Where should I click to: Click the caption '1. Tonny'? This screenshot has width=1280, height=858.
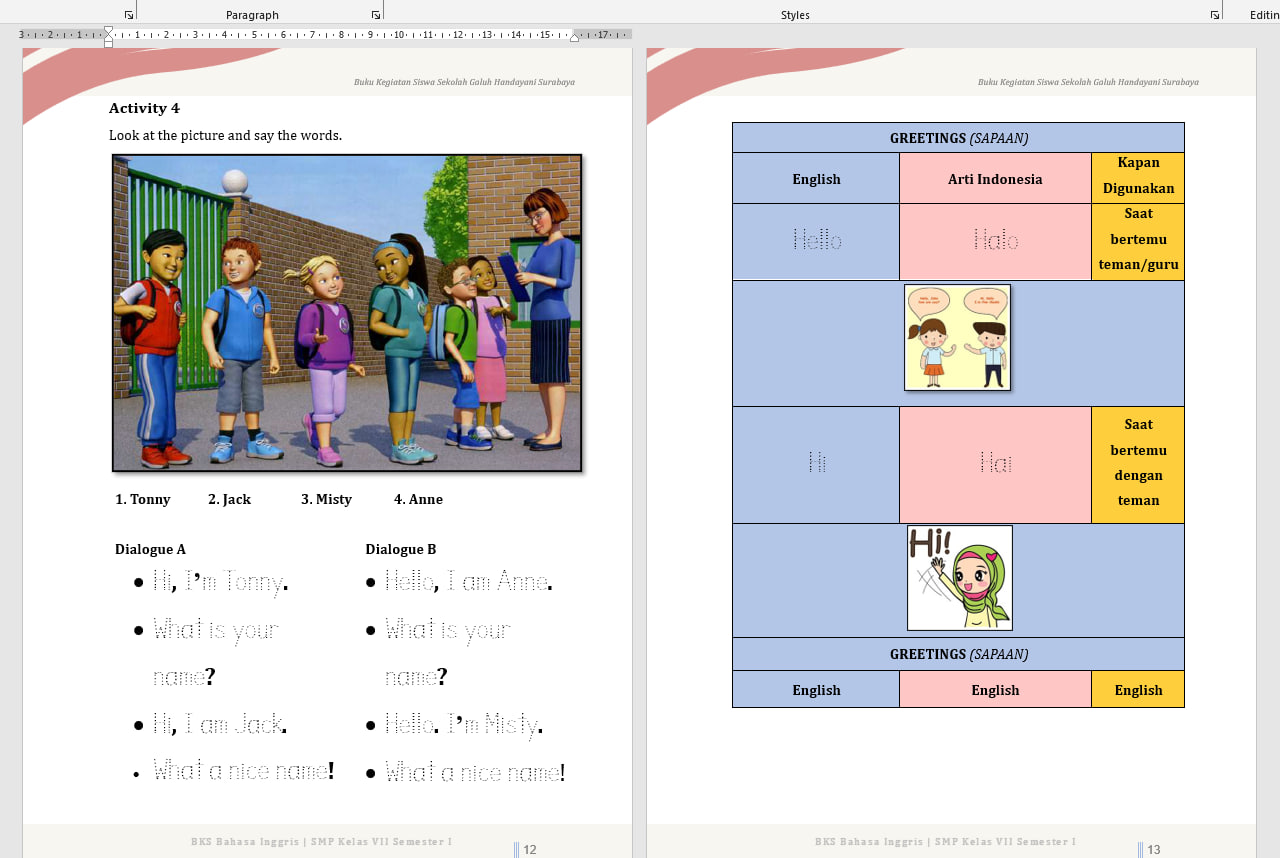coord(143,499)
